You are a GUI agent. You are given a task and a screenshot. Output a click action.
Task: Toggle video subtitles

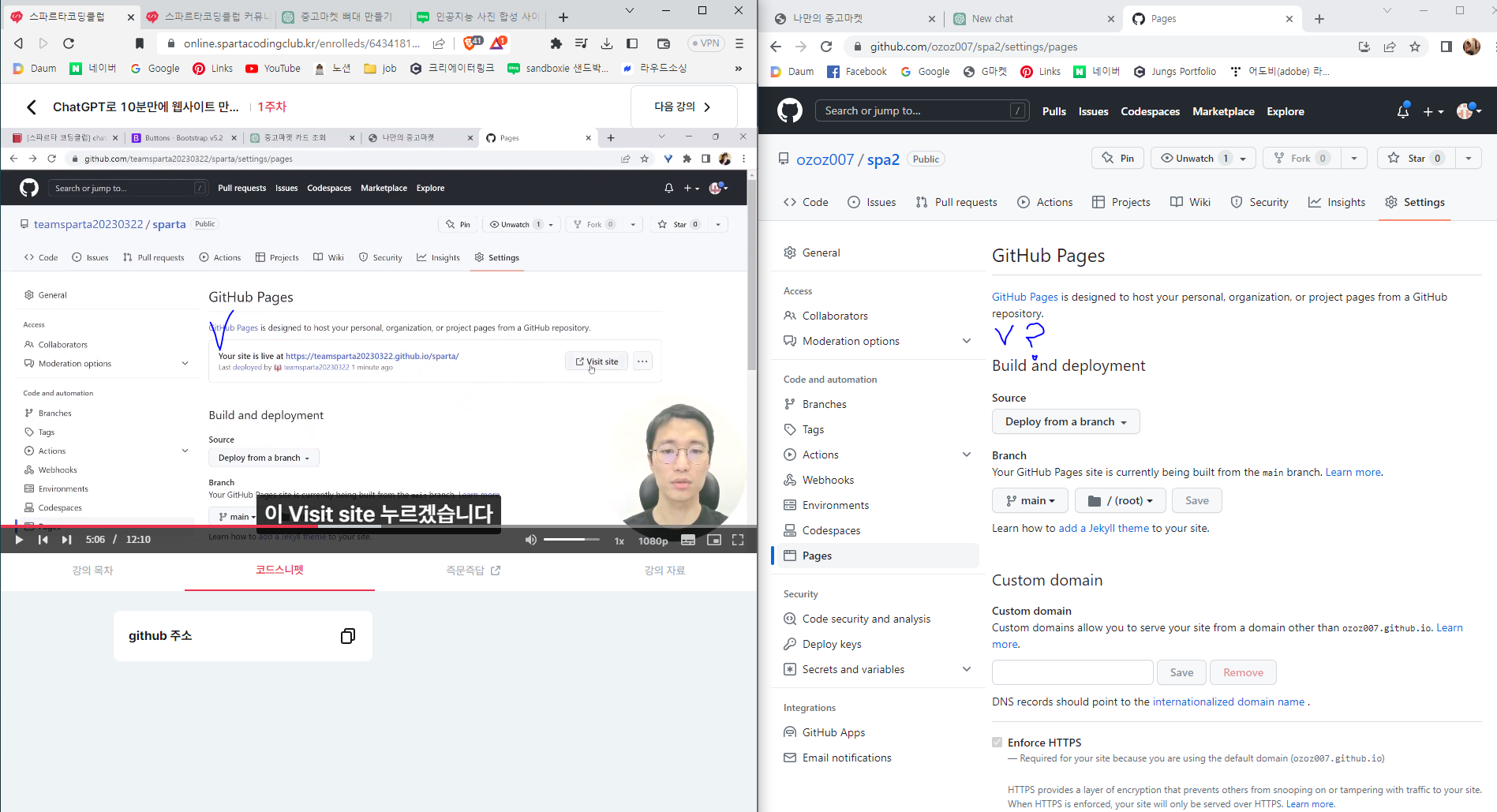click(688, 540)
